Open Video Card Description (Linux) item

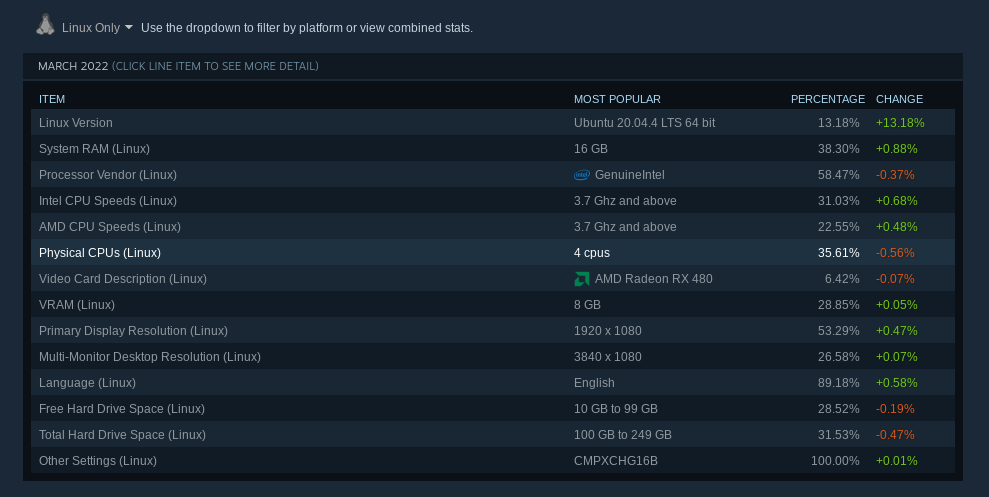tap(493, 279)
